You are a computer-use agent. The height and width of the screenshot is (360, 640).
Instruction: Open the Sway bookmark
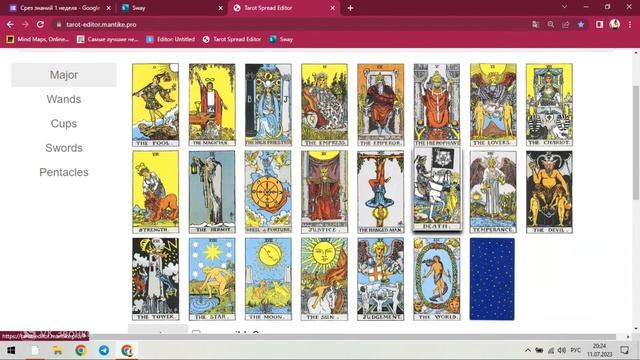click(281, 39)
